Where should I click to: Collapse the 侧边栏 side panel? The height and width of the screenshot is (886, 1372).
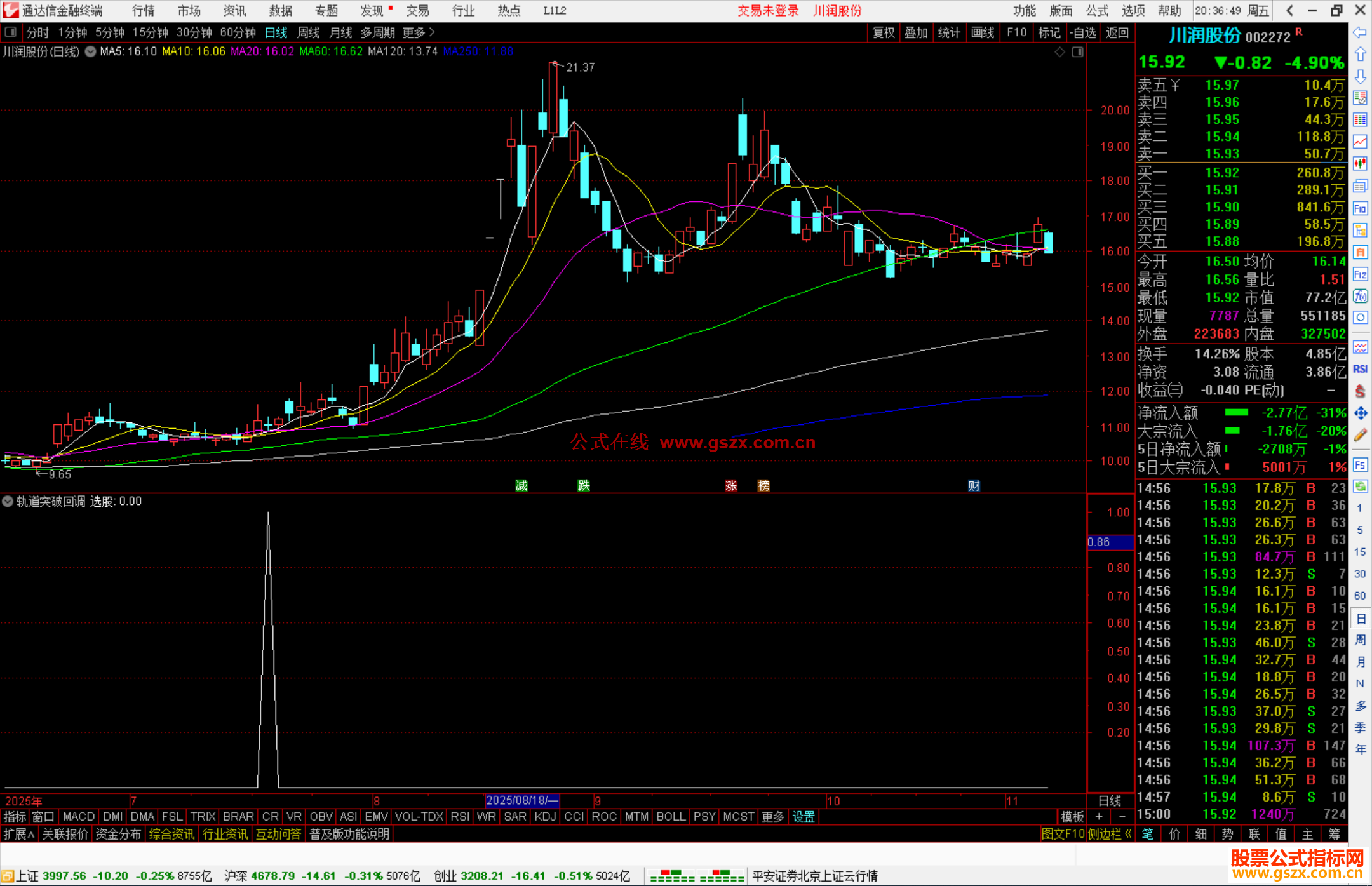tap(1110, 834)
